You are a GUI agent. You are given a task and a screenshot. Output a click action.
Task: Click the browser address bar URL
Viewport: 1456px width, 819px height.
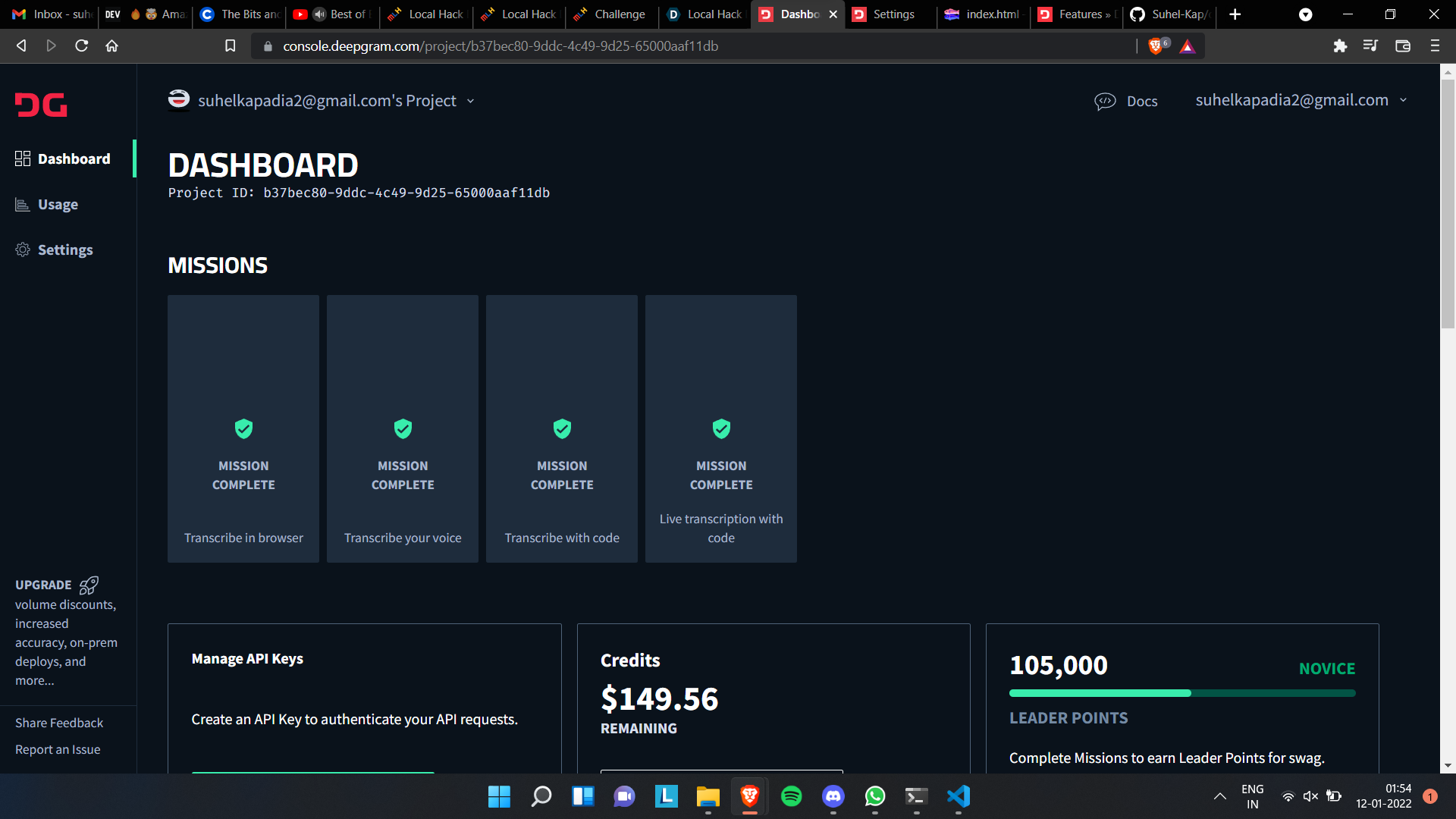click(x=500, y=46)
